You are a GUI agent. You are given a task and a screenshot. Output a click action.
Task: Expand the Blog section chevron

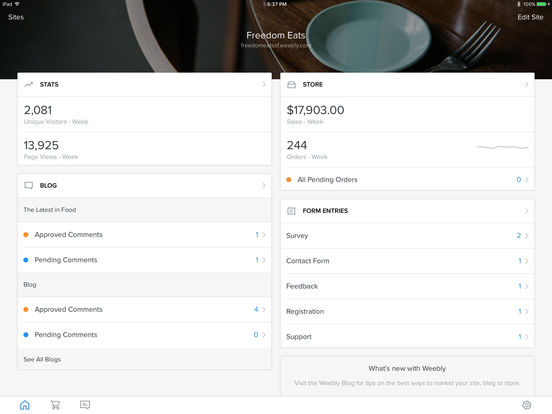(x=264, y=186)
